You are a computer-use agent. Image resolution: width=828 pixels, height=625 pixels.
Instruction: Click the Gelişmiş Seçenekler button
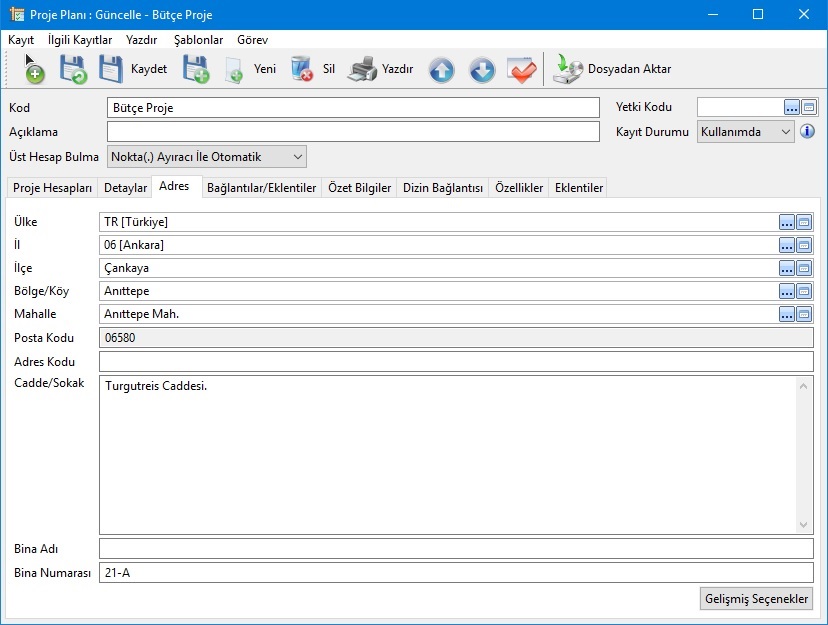point(757,598)
